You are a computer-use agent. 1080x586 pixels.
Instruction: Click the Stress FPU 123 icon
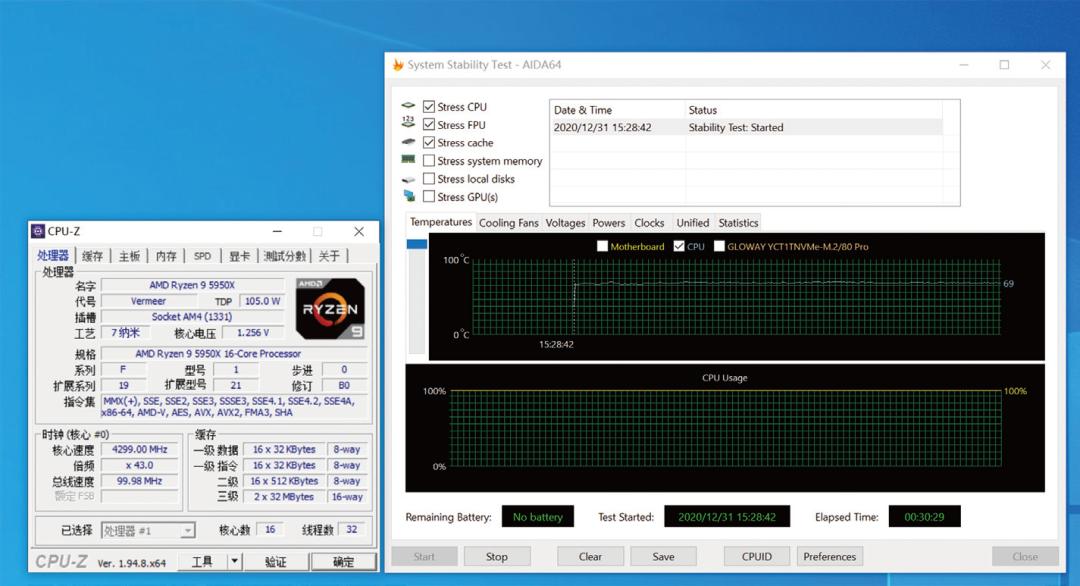[408, 124]
